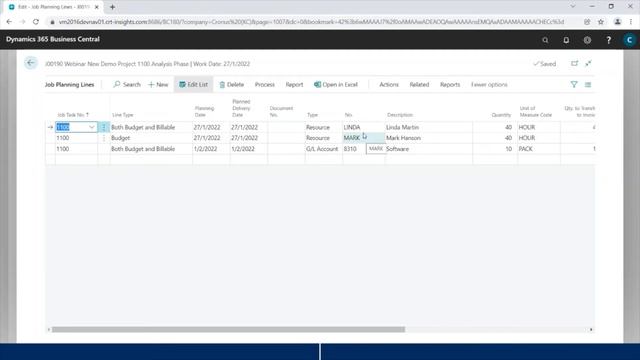Select the Line Type cell reading Budget
The image size is (640, 360).
pyautogui.click(x=151, y=138)
